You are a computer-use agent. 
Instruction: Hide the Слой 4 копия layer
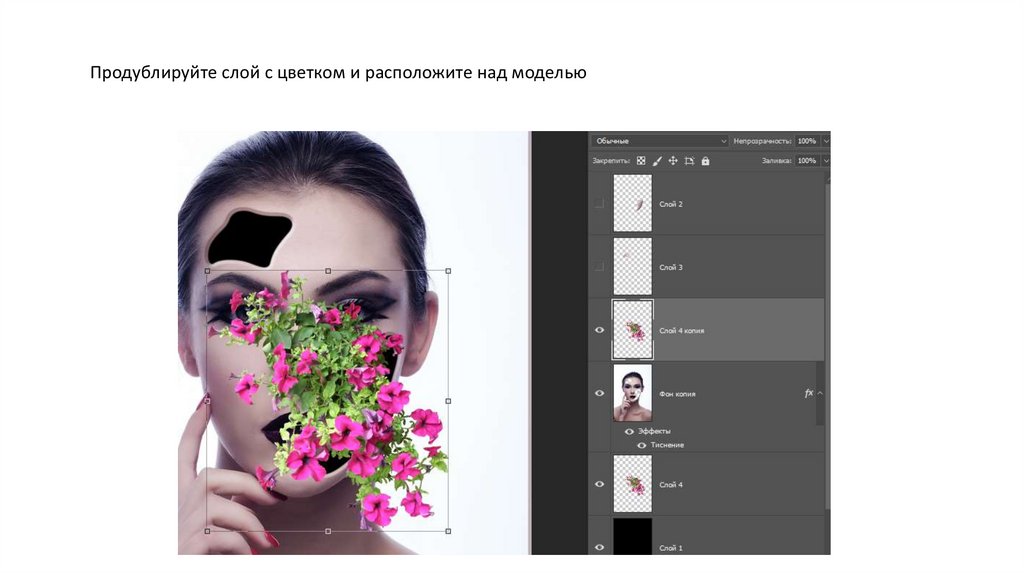pos(599,329)
